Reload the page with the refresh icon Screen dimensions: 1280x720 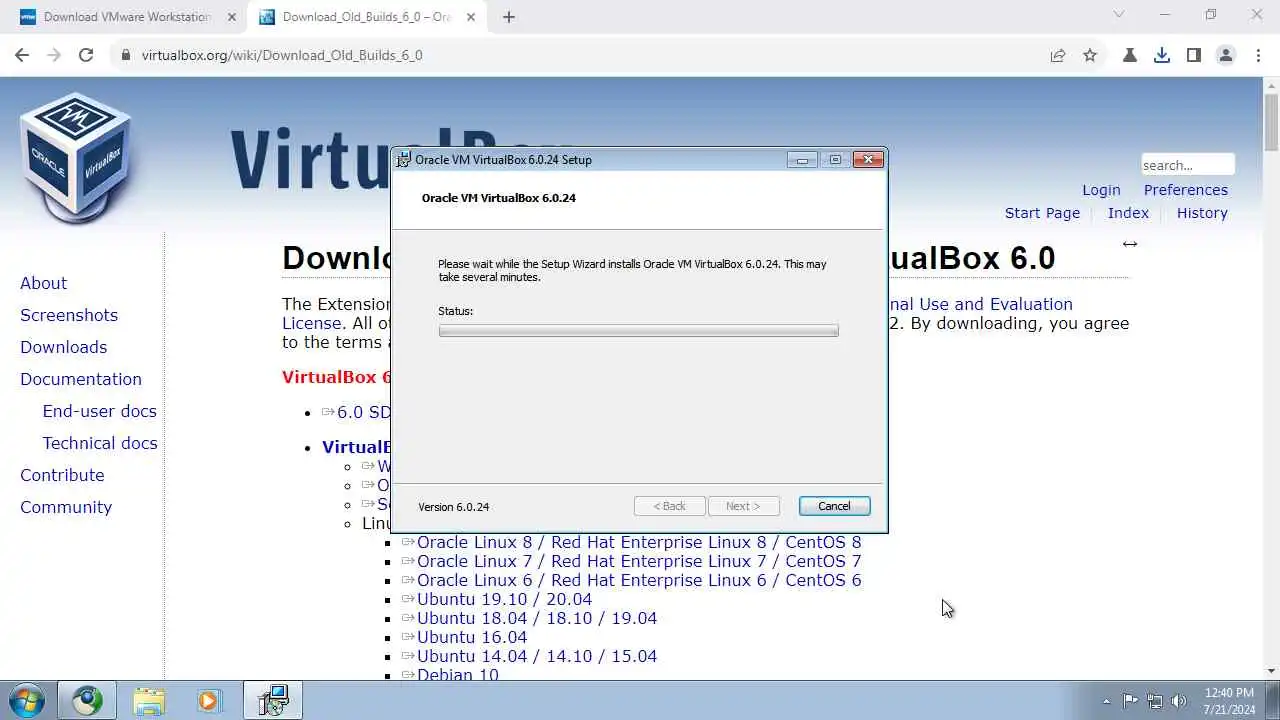pyautogui.click(x=86, y=55)
